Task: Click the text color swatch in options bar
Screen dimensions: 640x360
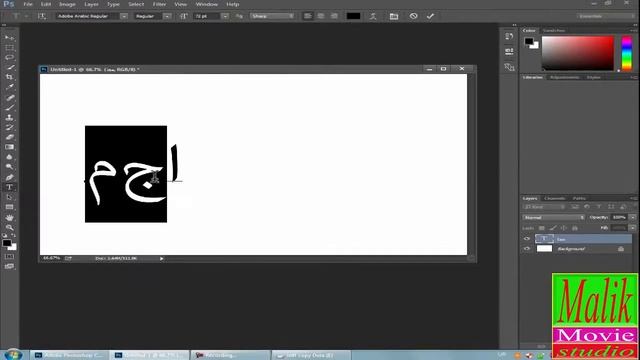Action: coord(353,16)
